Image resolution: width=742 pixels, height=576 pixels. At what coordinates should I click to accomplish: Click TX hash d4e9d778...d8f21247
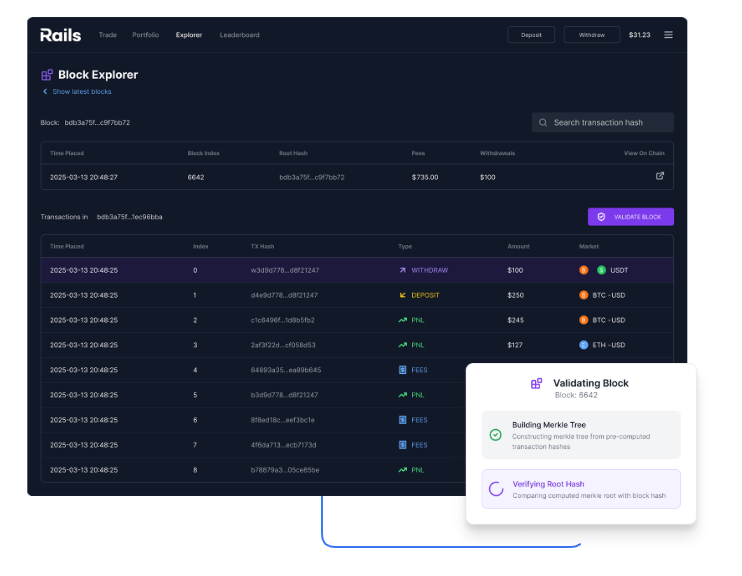284,295
